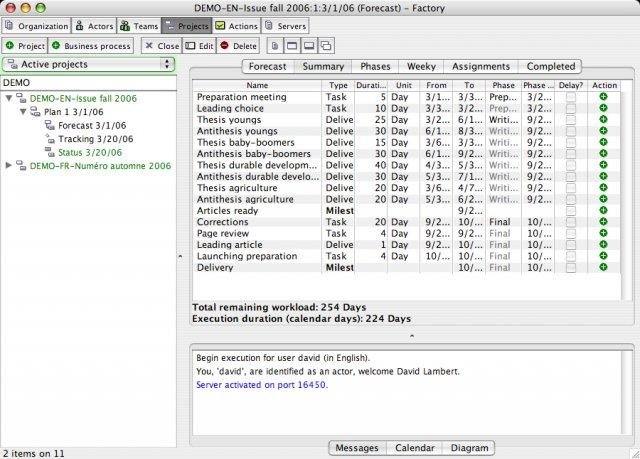
Task: Check the Delay box for Leading choice
Action: [x=569, y=108]
